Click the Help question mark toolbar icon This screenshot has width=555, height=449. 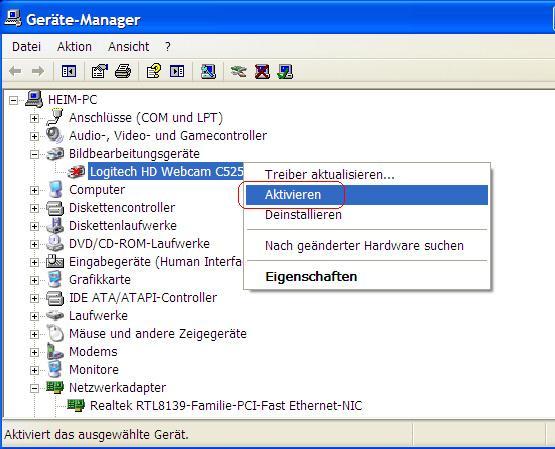tap(154, 71)
